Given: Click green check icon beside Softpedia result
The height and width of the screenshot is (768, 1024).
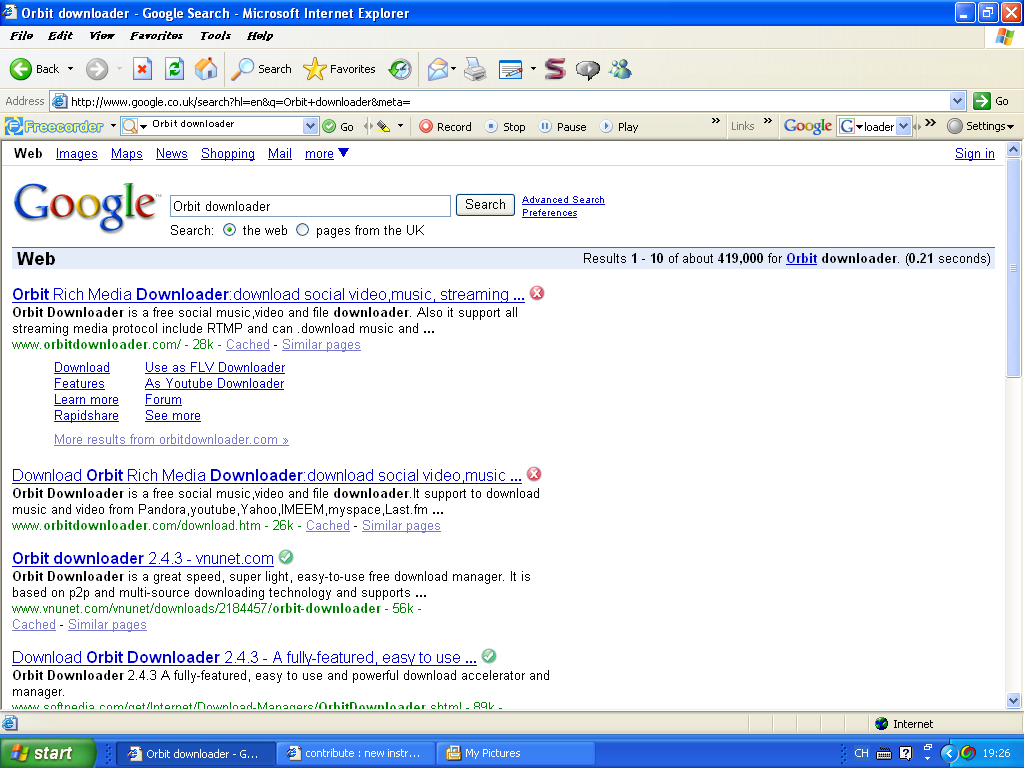Looking at the screenshot, I should [x=488, y=656].
